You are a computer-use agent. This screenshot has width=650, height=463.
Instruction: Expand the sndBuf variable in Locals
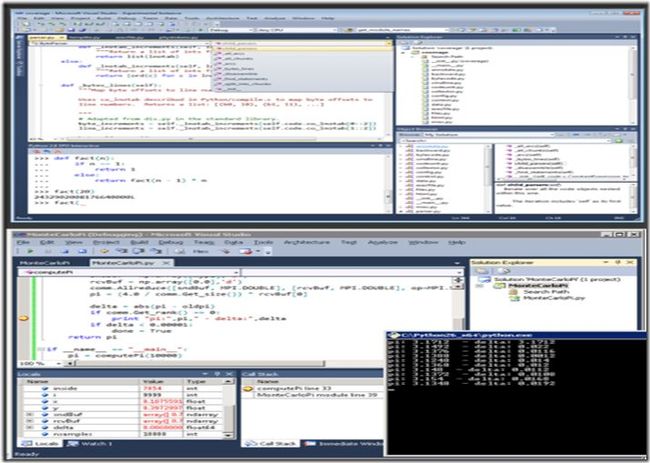(30, 415)
